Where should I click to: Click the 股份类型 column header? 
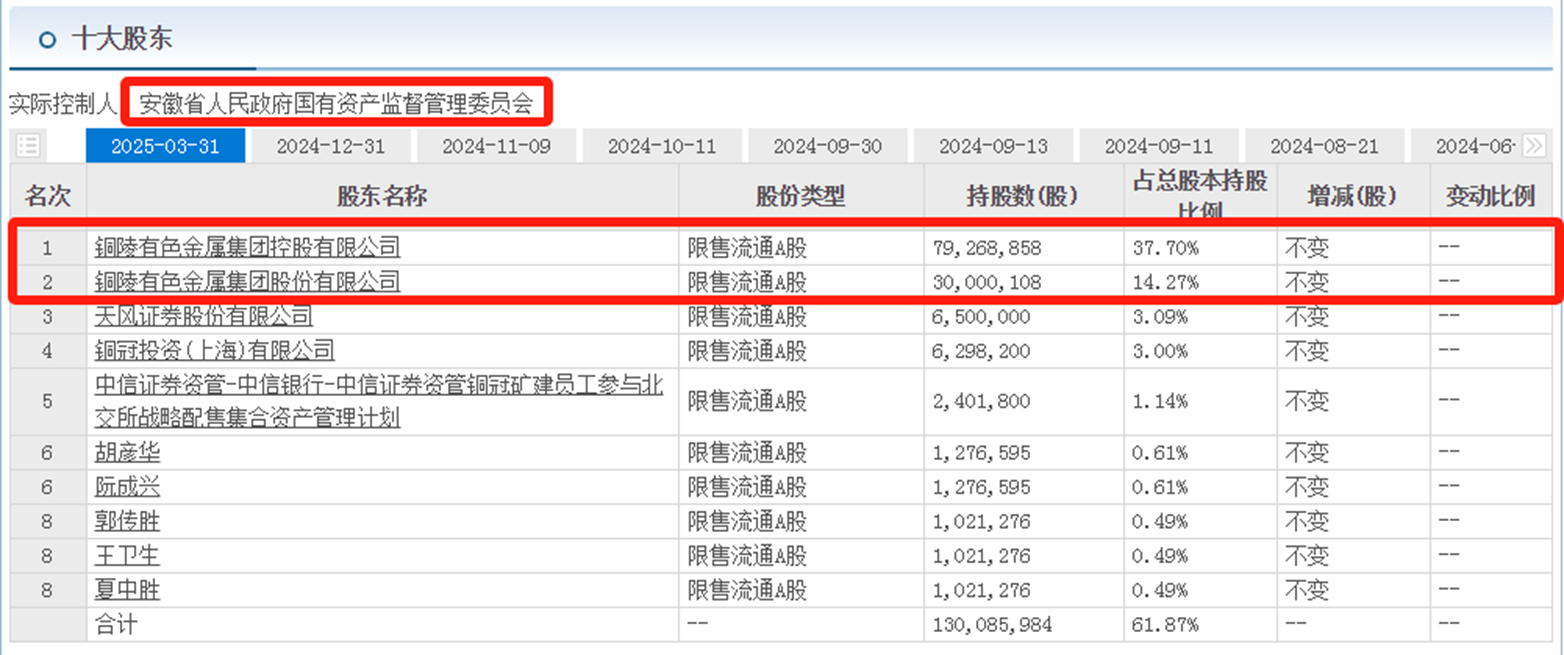[801, 196]
